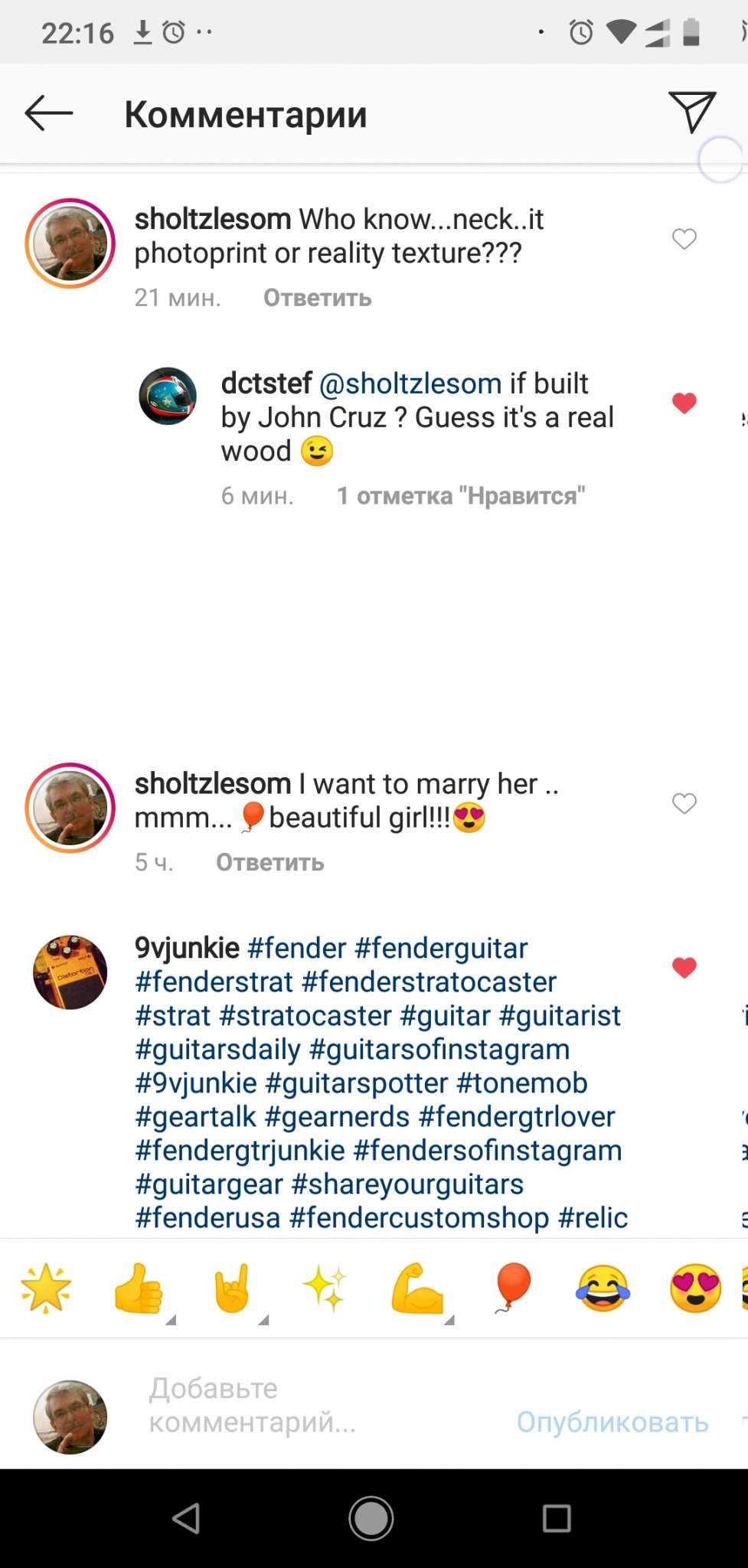Focus the add comment text field
The image size is (748, 1568).
click(x=306, y=1406)
